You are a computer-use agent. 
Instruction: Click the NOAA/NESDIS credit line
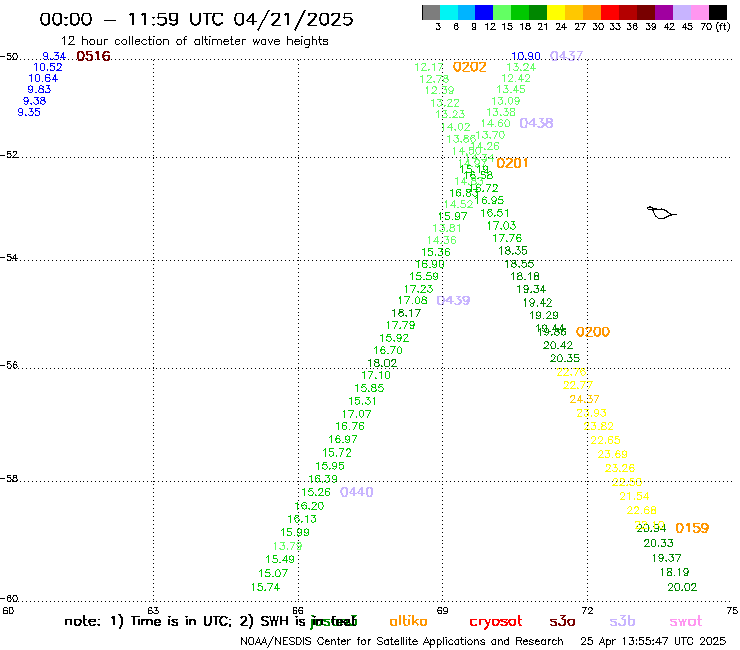[x=402, y=641]
